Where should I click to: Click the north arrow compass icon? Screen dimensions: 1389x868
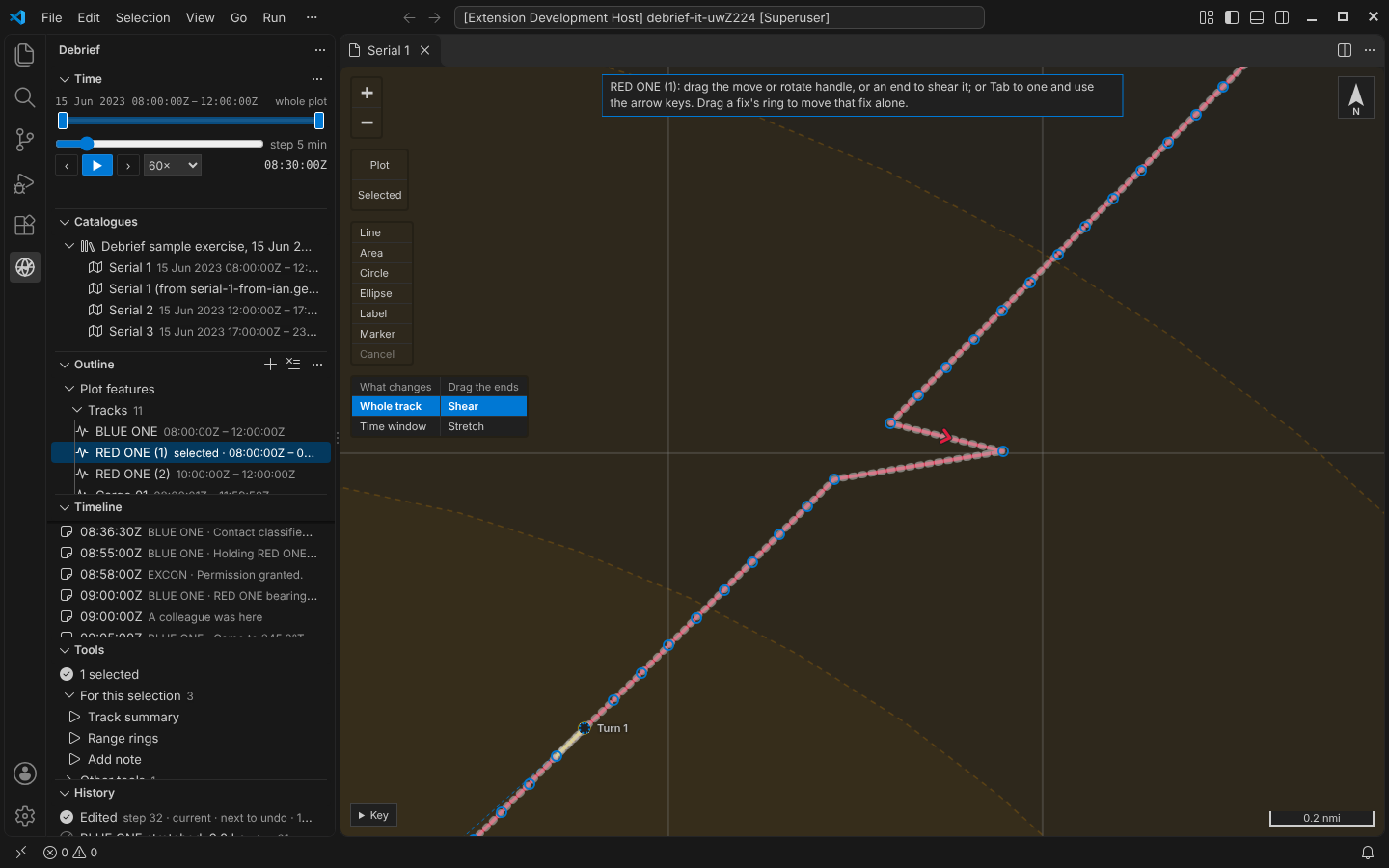[1356, 97]
